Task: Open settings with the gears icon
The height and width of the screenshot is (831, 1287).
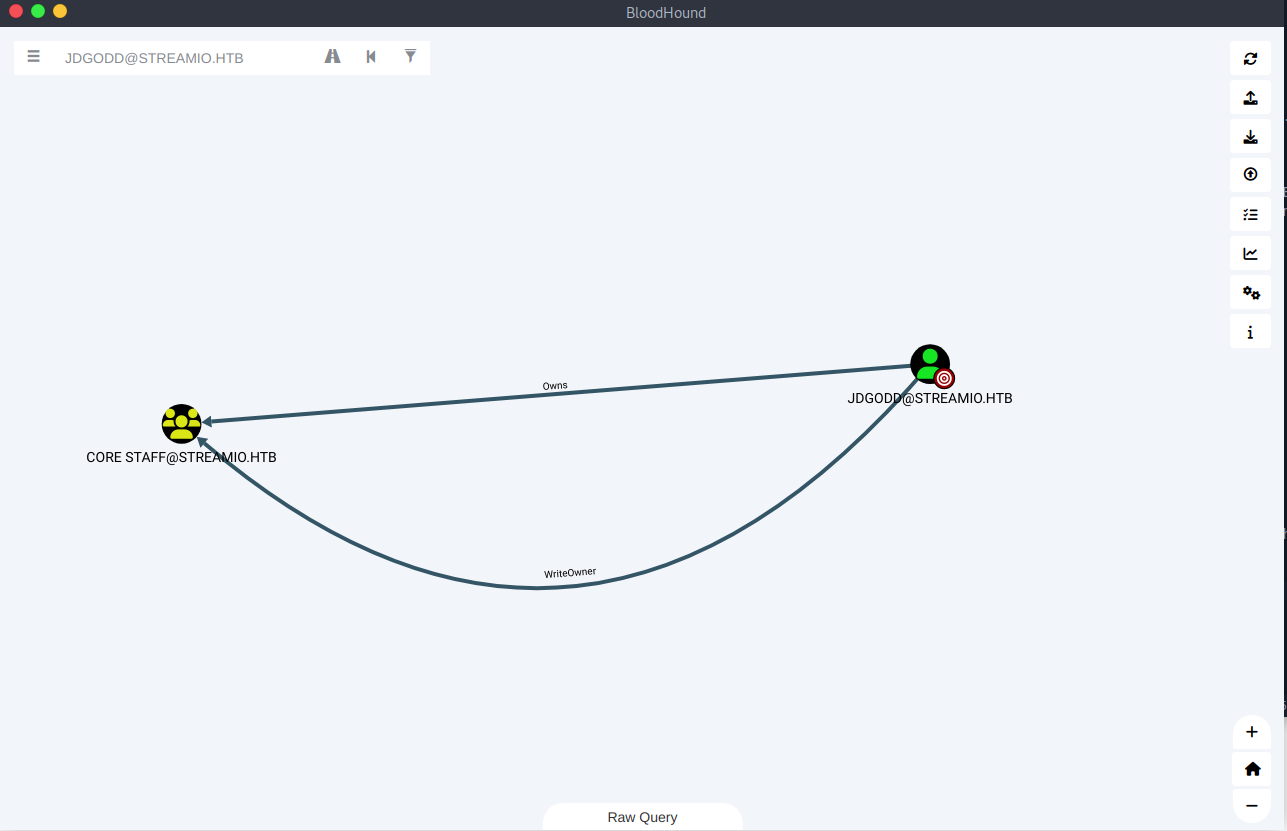Action: pyautogui.click(x=1250, y=292)
